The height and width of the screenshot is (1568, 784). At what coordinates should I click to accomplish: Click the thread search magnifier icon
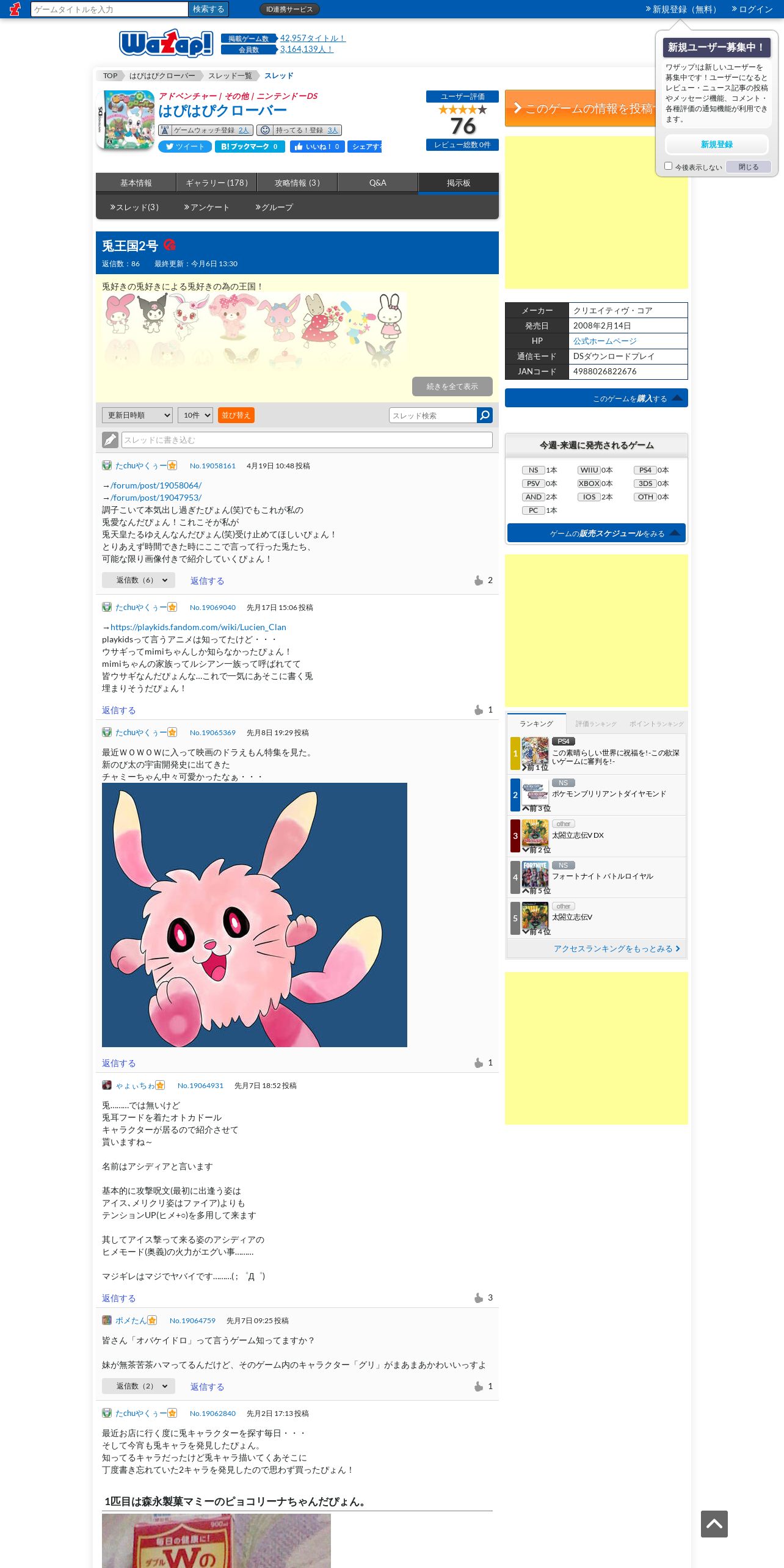coord(484,415)
